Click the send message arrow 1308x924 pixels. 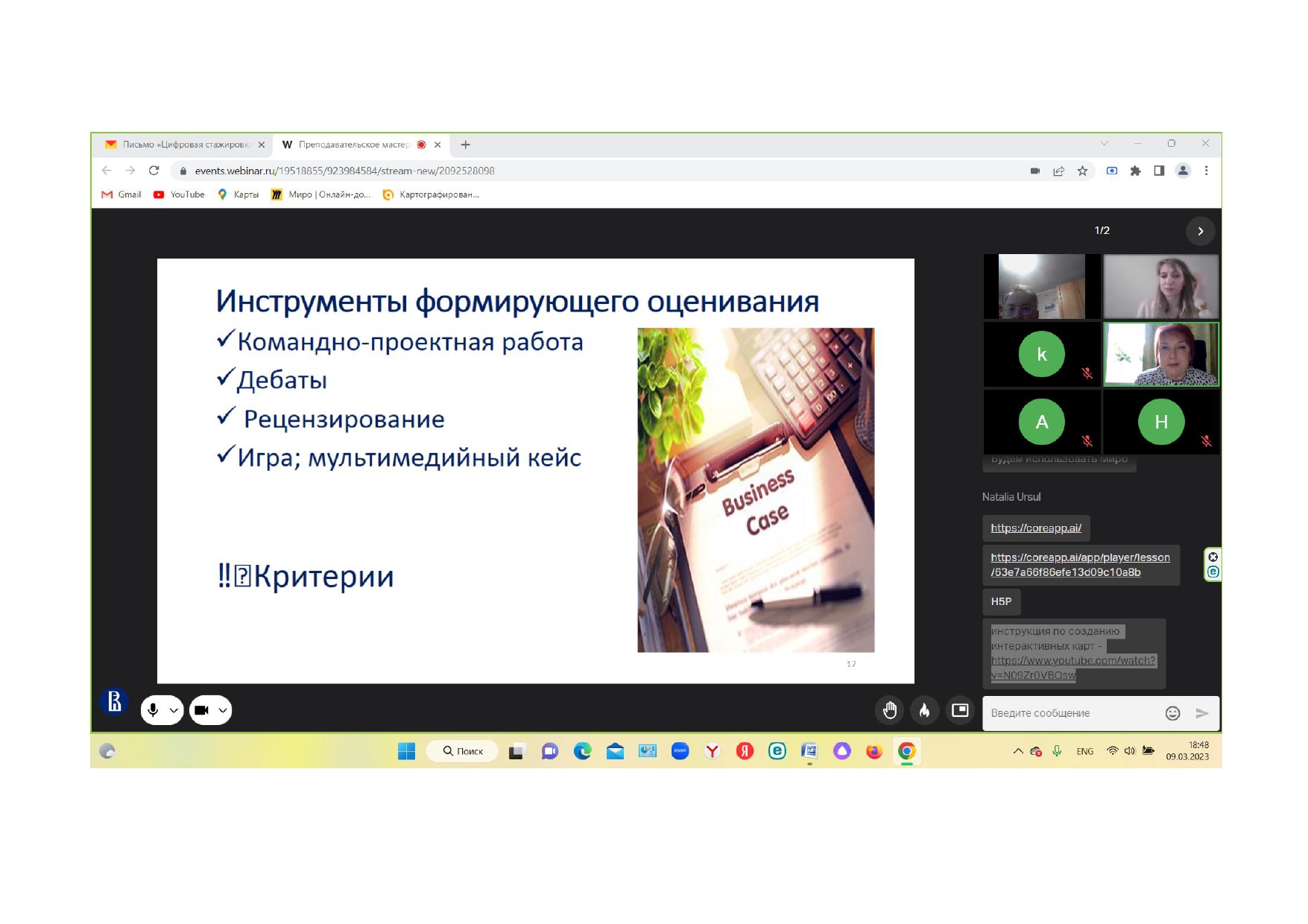point(1201,713)
